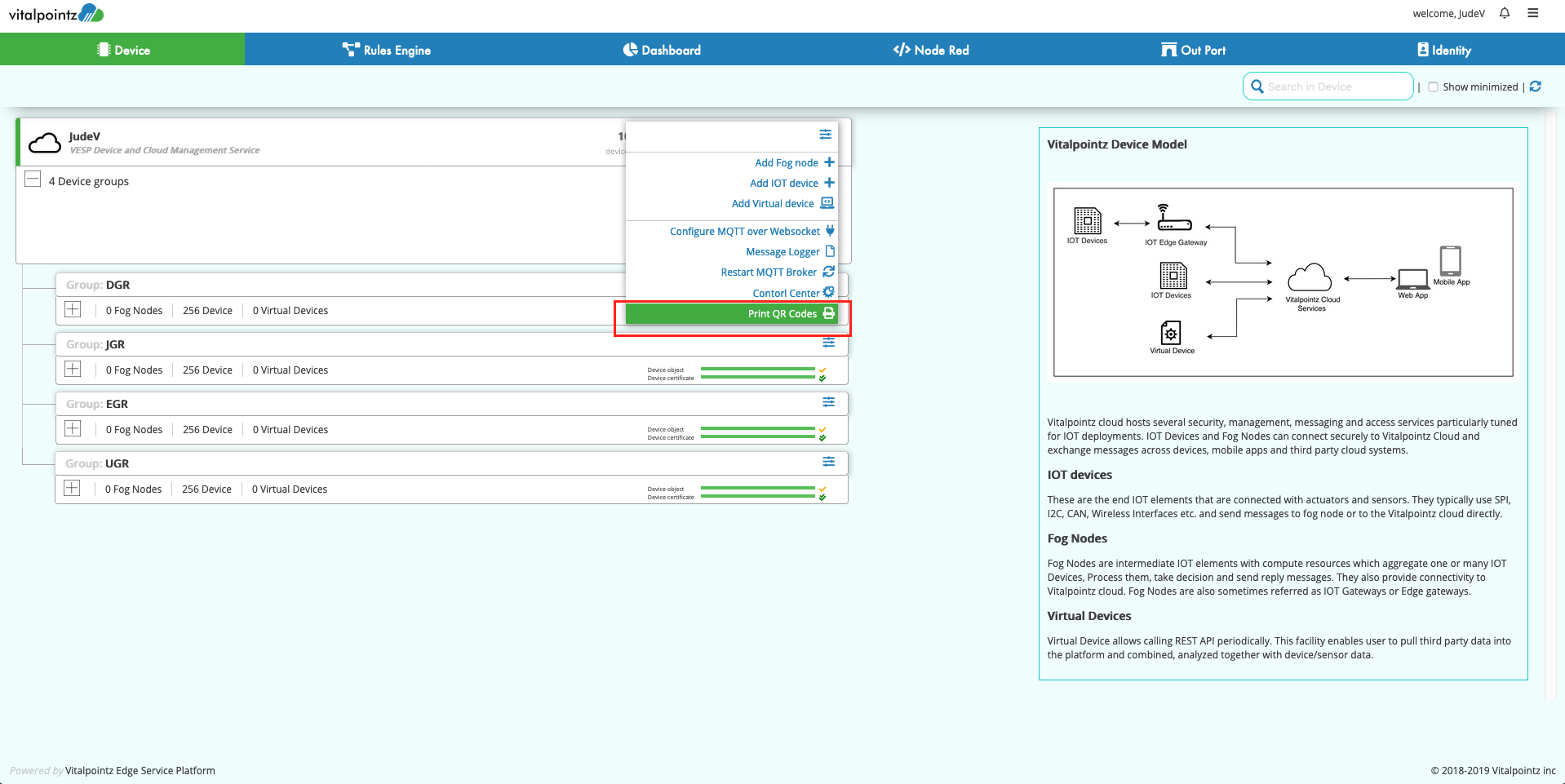Select Add Virtual device menu entry
Image resolution: width=1565 pixels, height=784 pixels.
732,203
